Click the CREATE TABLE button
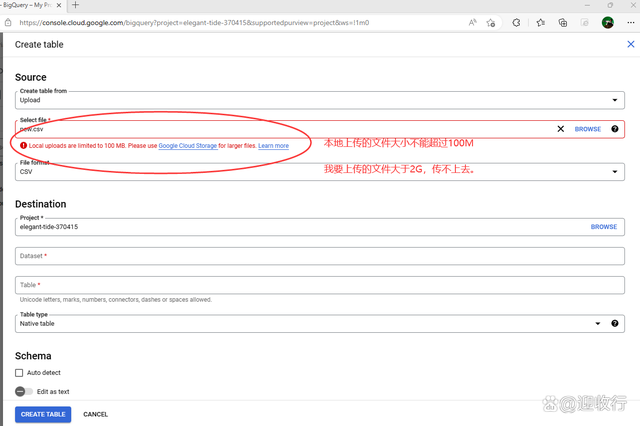The width and height of the screenshot is (640, 426). 43,414
